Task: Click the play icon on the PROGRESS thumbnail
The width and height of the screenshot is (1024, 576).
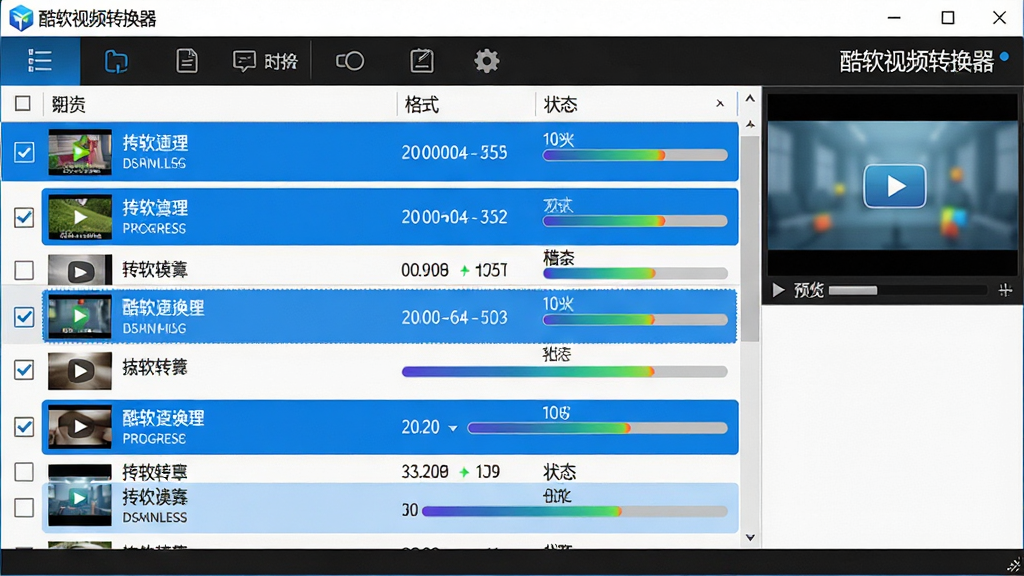Action: click(80, 217)
